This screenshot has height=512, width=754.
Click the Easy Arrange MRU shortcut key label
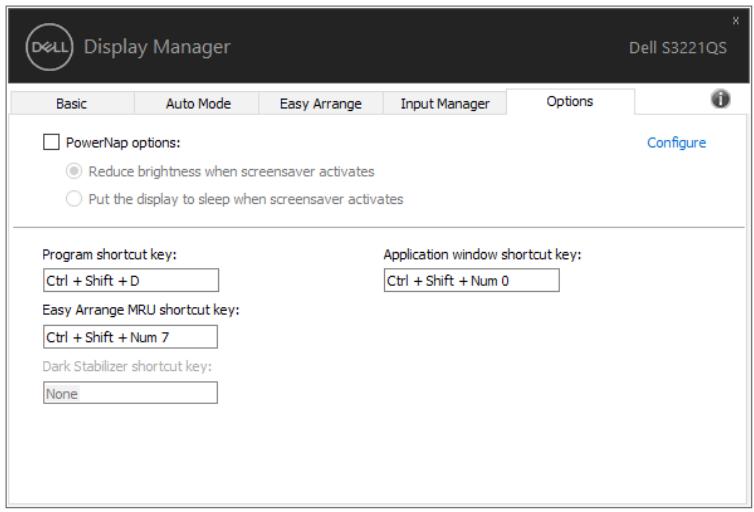pos(141,310)
